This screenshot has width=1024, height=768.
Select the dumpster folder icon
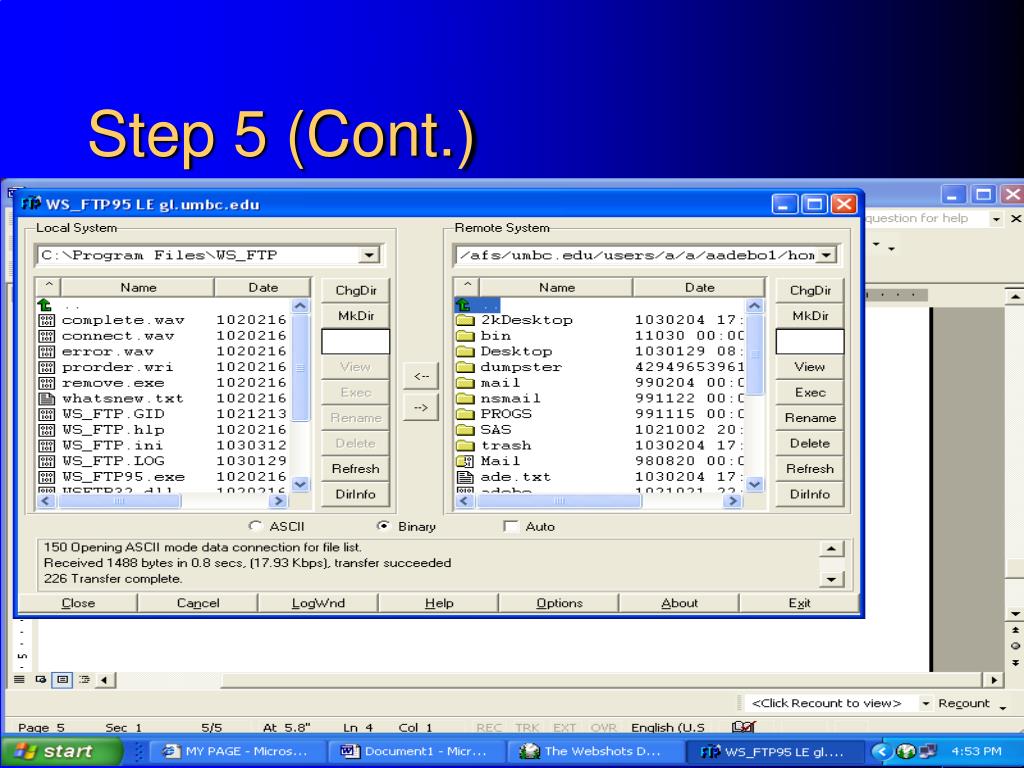click(465, 367)
